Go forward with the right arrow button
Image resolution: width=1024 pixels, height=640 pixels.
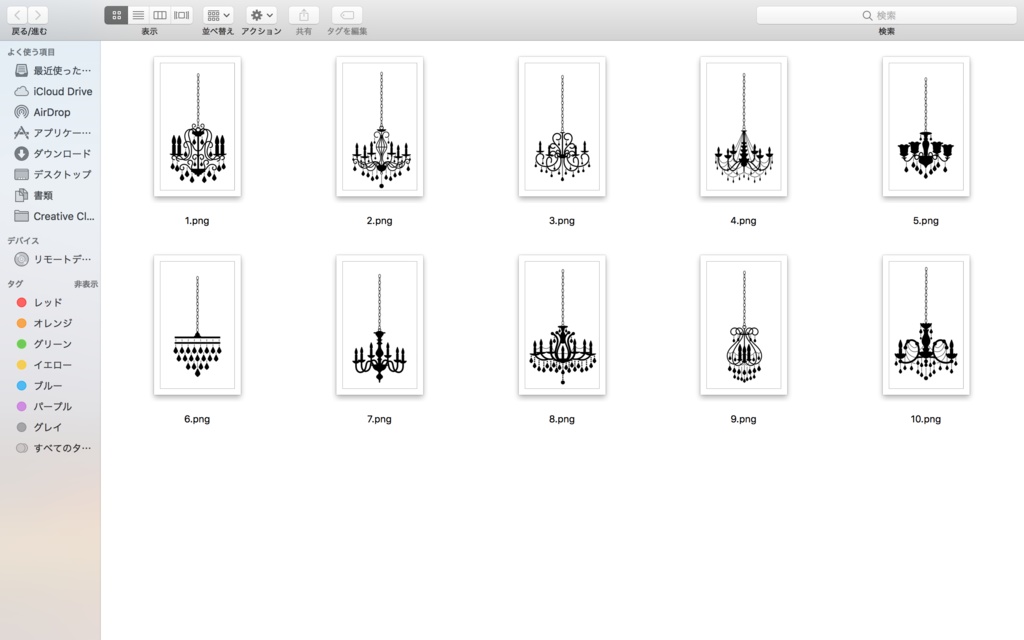tap(38, 15)
